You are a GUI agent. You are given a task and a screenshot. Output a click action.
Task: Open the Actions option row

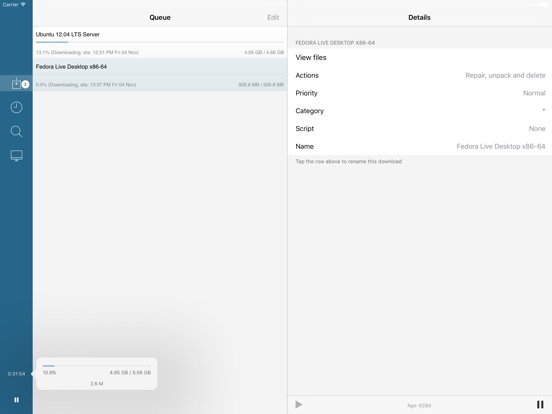pyautogui.click(x=420, y=75)
